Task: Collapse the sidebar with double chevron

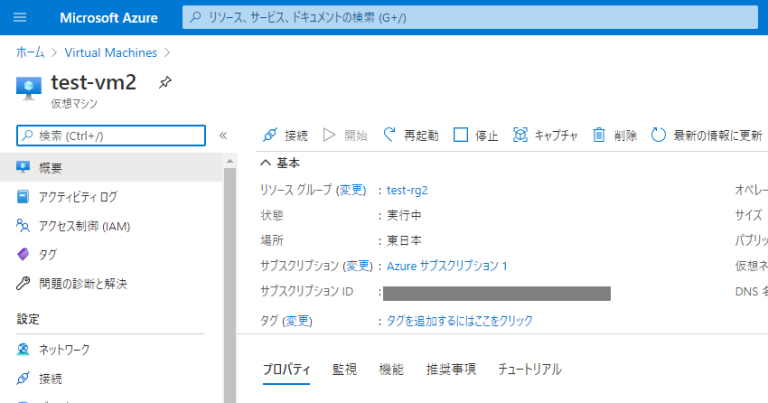Action: click(x=223, y=136)
